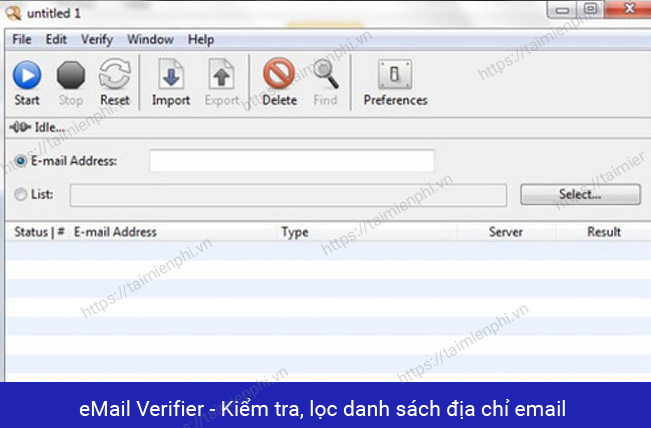Maximize the untitled 1 window

click(x=590, y=9)
